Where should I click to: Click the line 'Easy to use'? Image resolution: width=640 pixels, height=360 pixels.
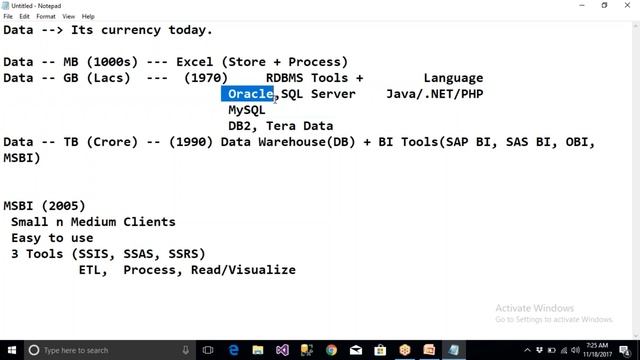[52, 238]
